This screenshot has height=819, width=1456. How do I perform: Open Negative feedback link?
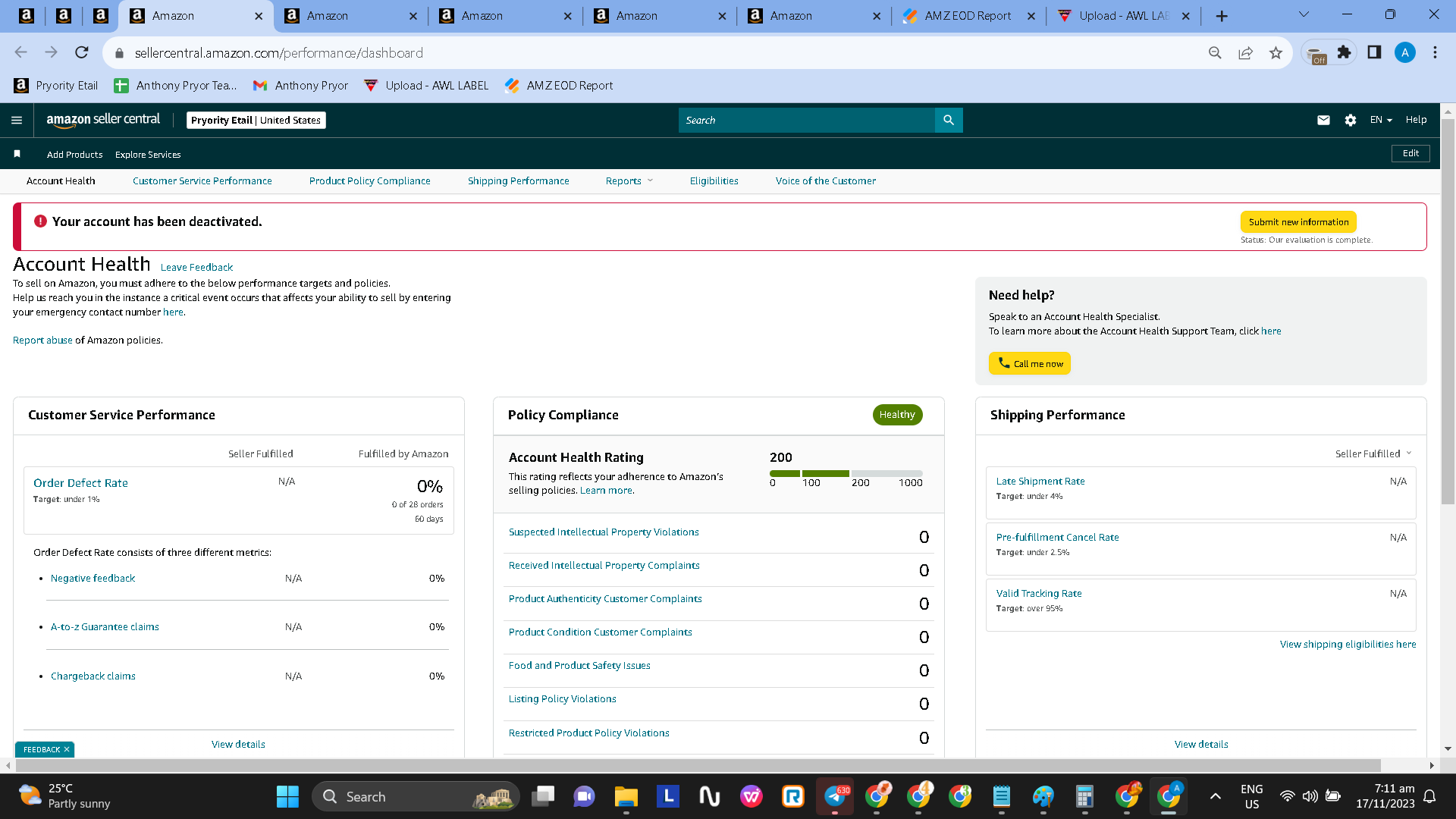click(x=93, y=578)
